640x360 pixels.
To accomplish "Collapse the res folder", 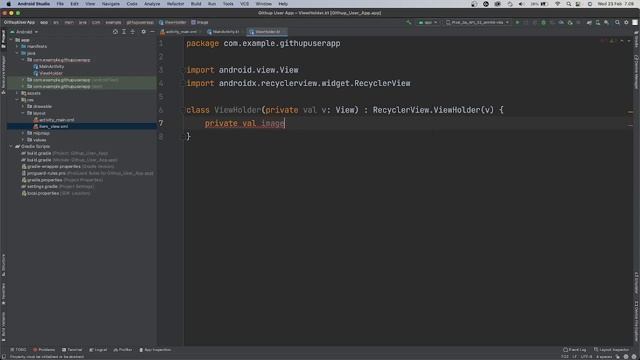I will coord(17,100).
